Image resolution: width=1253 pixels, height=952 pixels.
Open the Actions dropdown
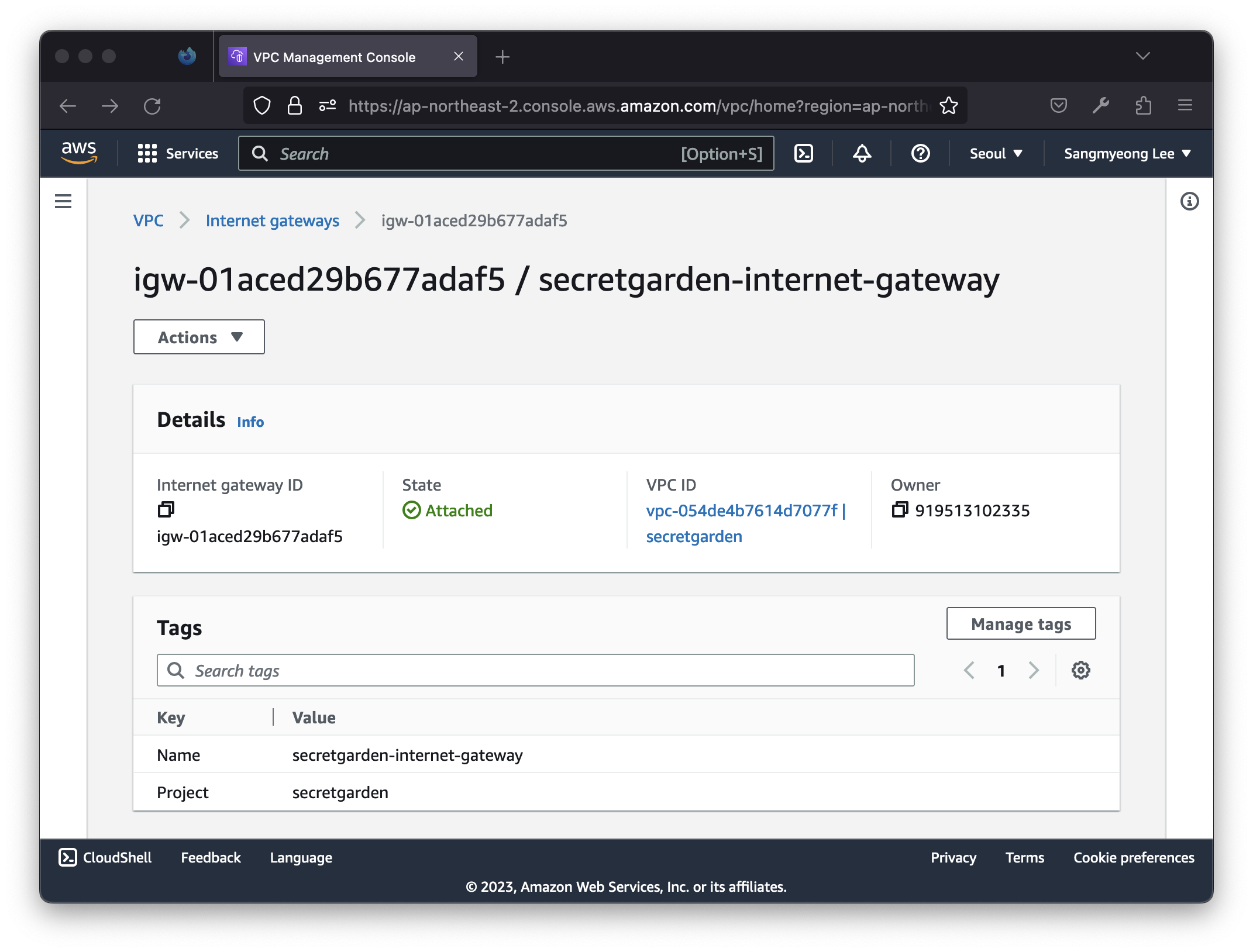click(199, 337)
